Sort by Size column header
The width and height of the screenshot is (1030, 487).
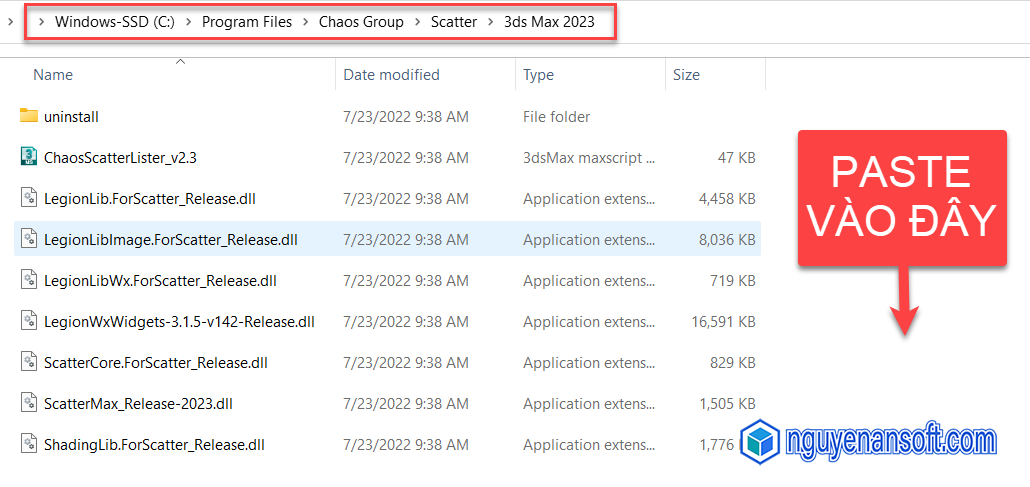686,75
